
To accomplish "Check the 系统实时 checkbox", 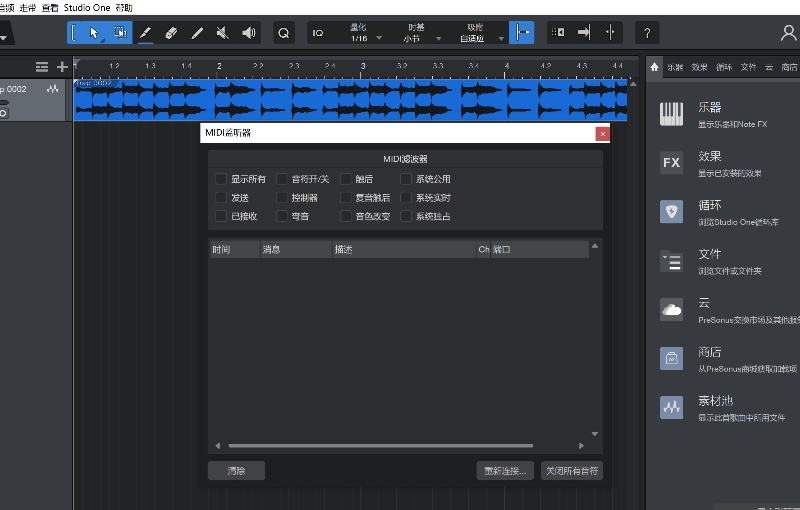I will [x=406, y=197].
